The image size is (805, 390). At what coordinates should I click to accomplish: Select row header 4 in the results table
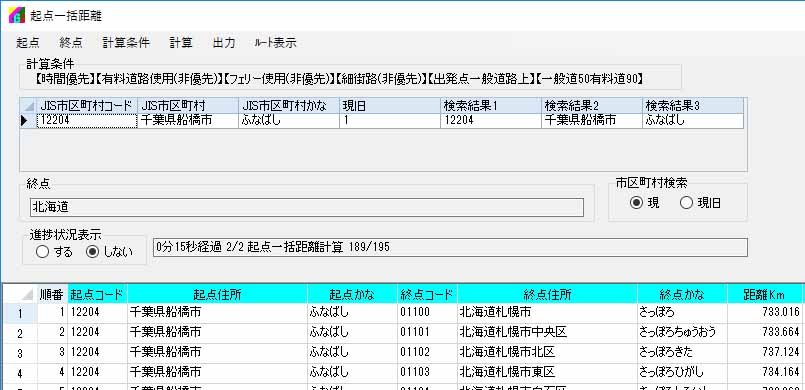[x=20, y=372]
